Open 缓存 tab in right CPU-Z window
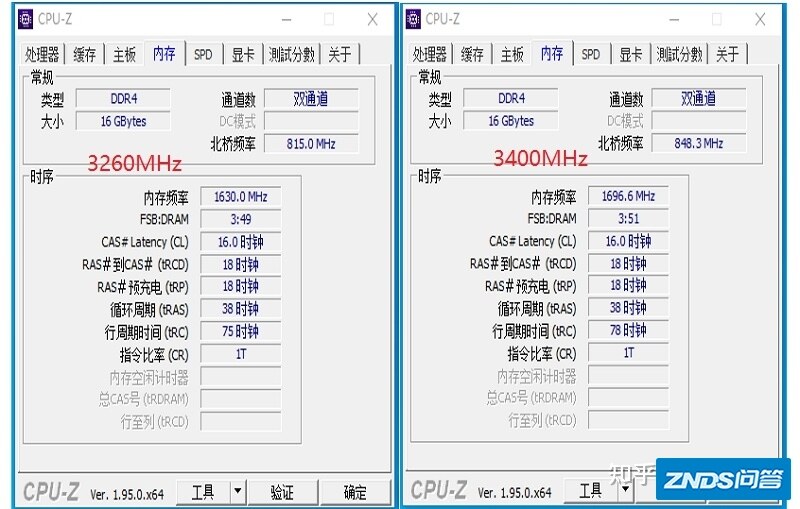Viewport: 800px width, 509px height. tap(472, 54)
